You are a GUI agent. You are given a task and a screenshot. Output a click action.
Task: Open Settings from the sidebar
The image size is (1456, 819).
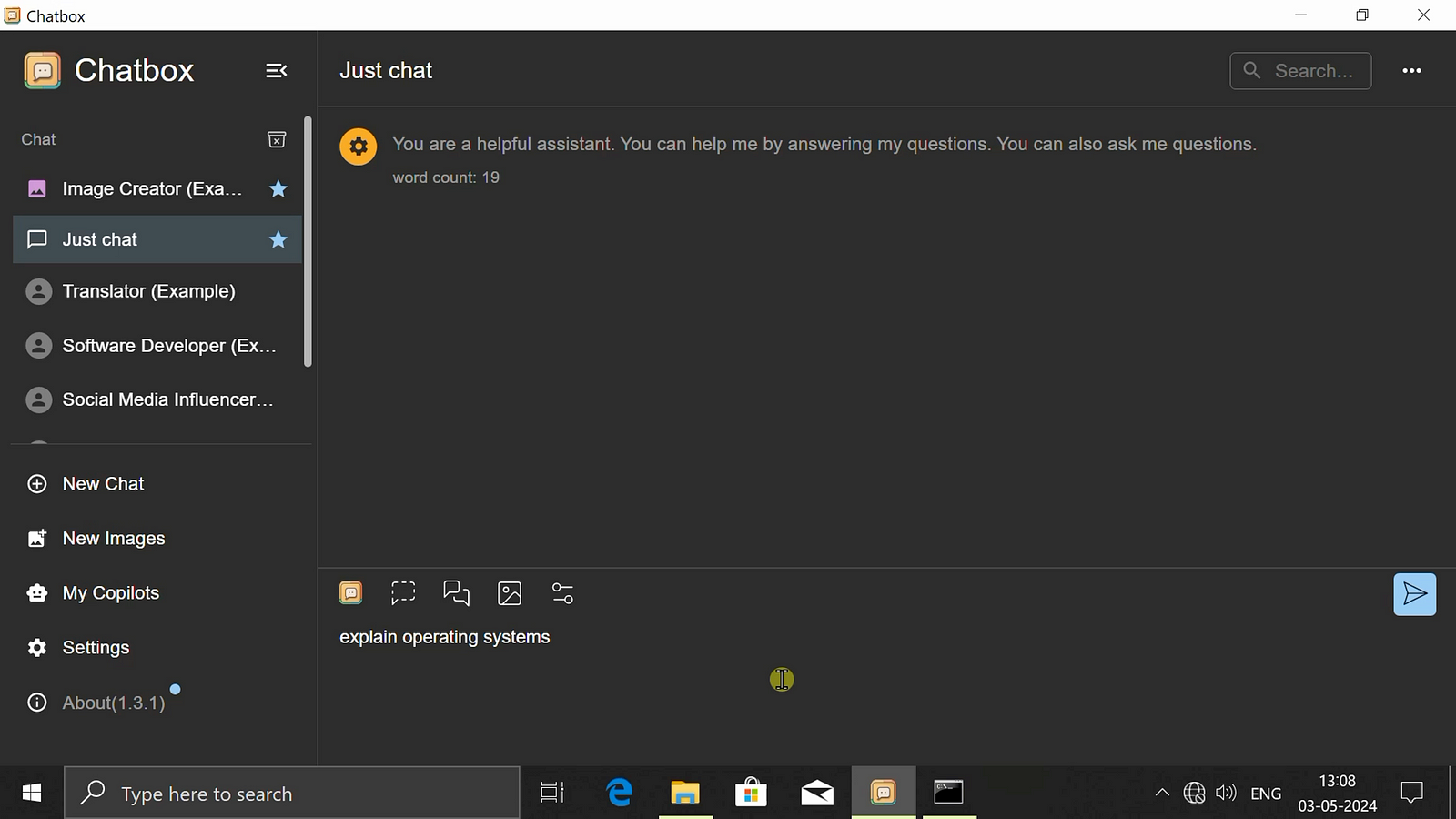96,648
